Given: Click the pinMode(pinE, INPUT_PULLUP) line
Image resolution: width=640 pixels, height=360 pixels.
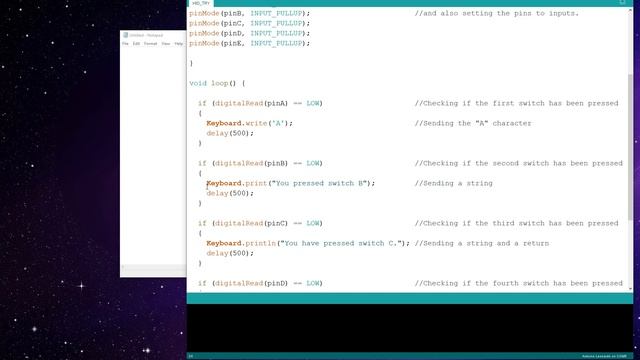Looking at the screenshot, I should click(249, 43).
